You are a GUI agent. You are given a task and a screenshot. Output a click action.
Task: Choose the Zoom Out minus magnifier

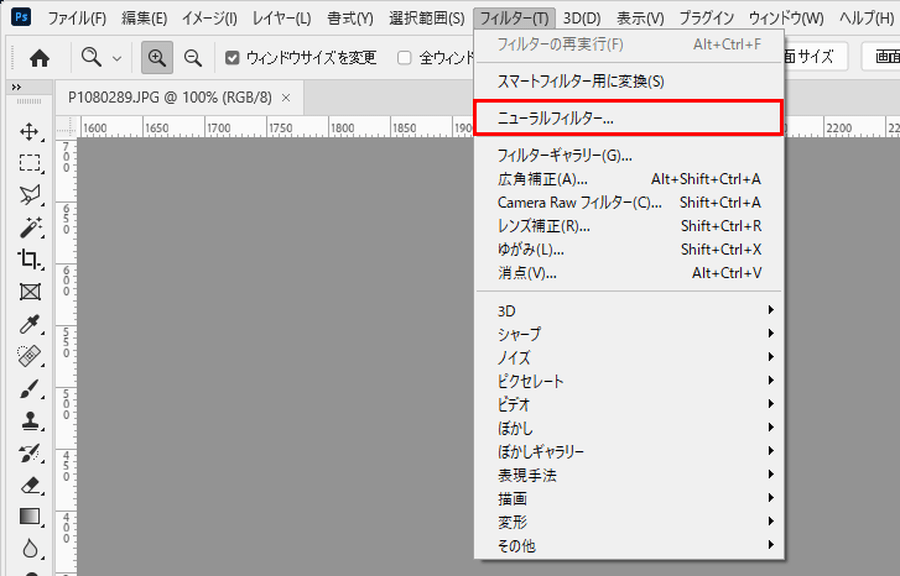point(193,58)
